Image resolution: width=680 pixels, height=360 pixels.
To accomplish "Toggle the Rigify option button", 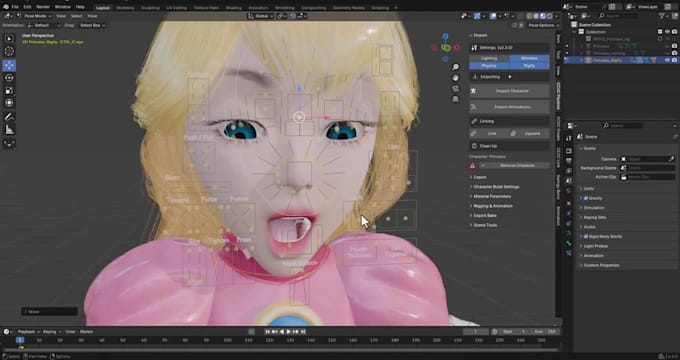I will tap(529, 66).
